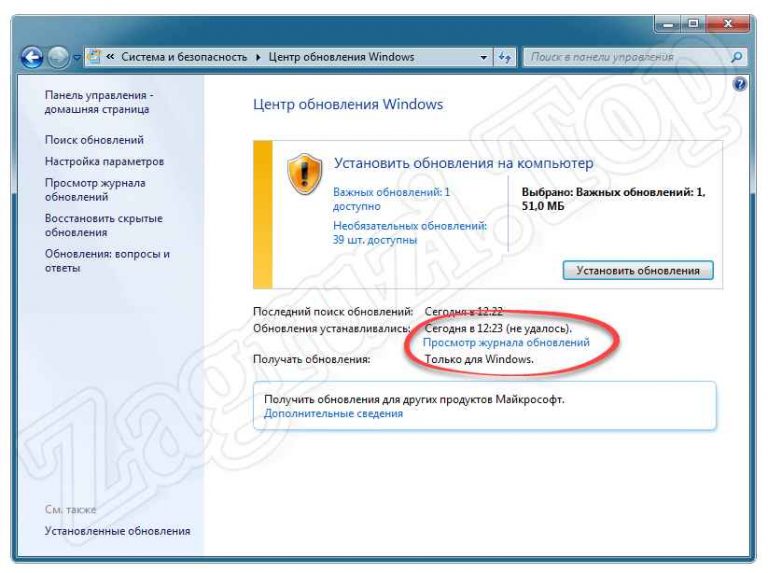Viewport: 768px width, 573px height.
Task: Close the Windows Update window
Action: (x=733, y=22)
